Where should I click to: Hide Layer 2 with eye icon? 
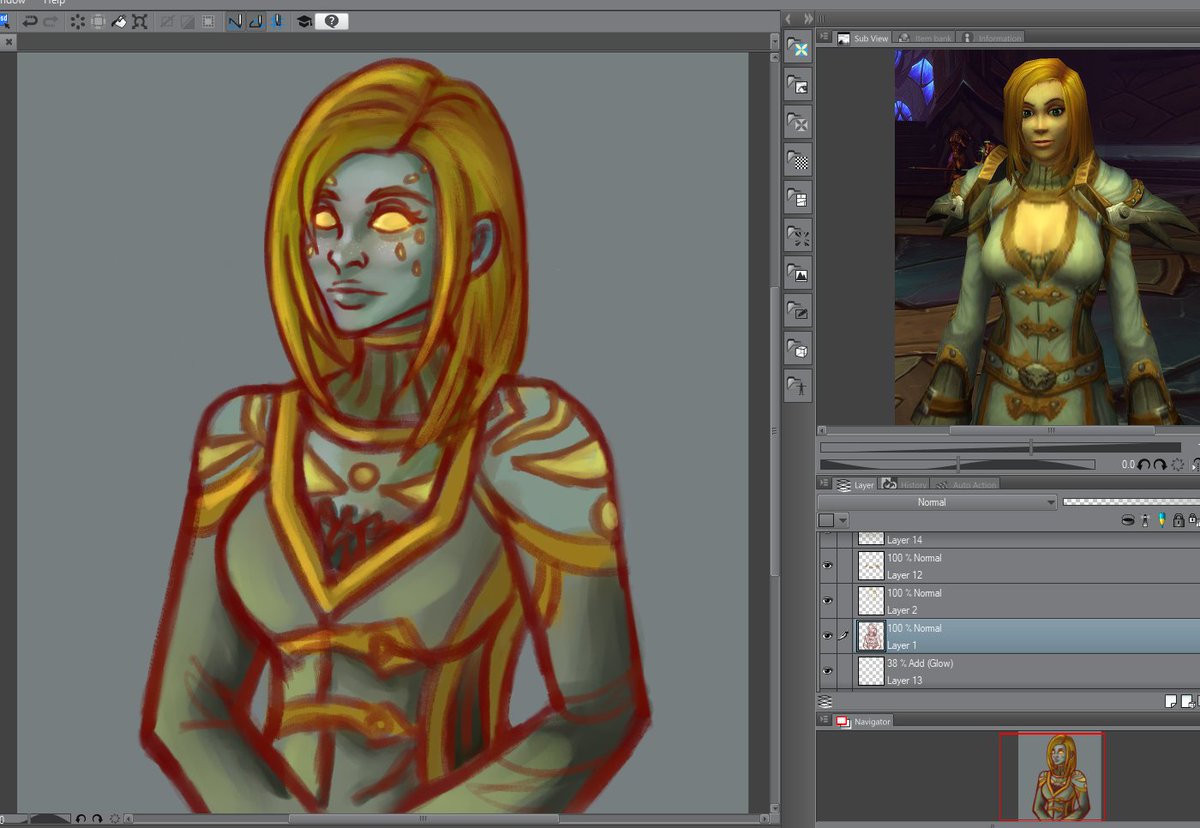(x=827, y=601)
